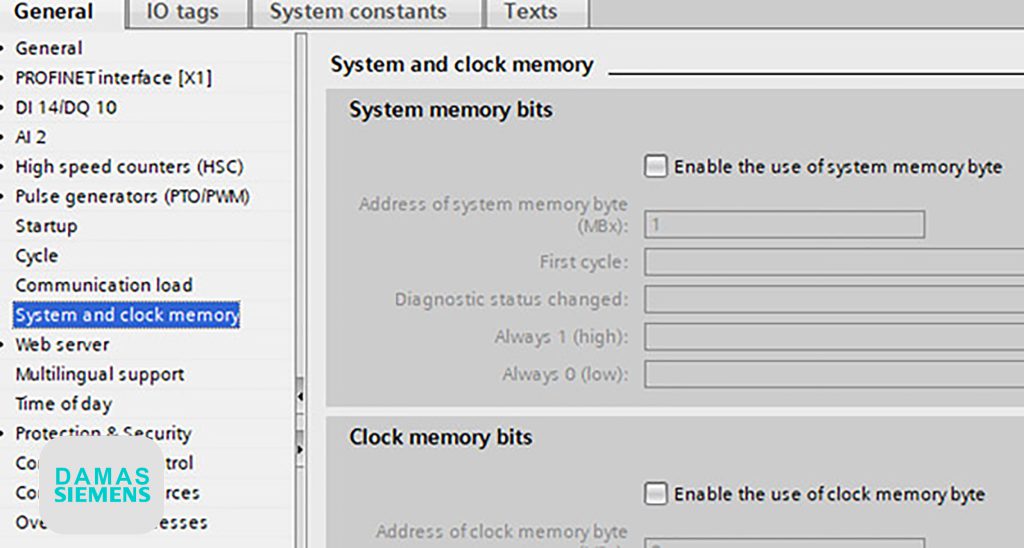Open the System constants tab
Screen dimensions: 1024x548
[x=359, y=12]
